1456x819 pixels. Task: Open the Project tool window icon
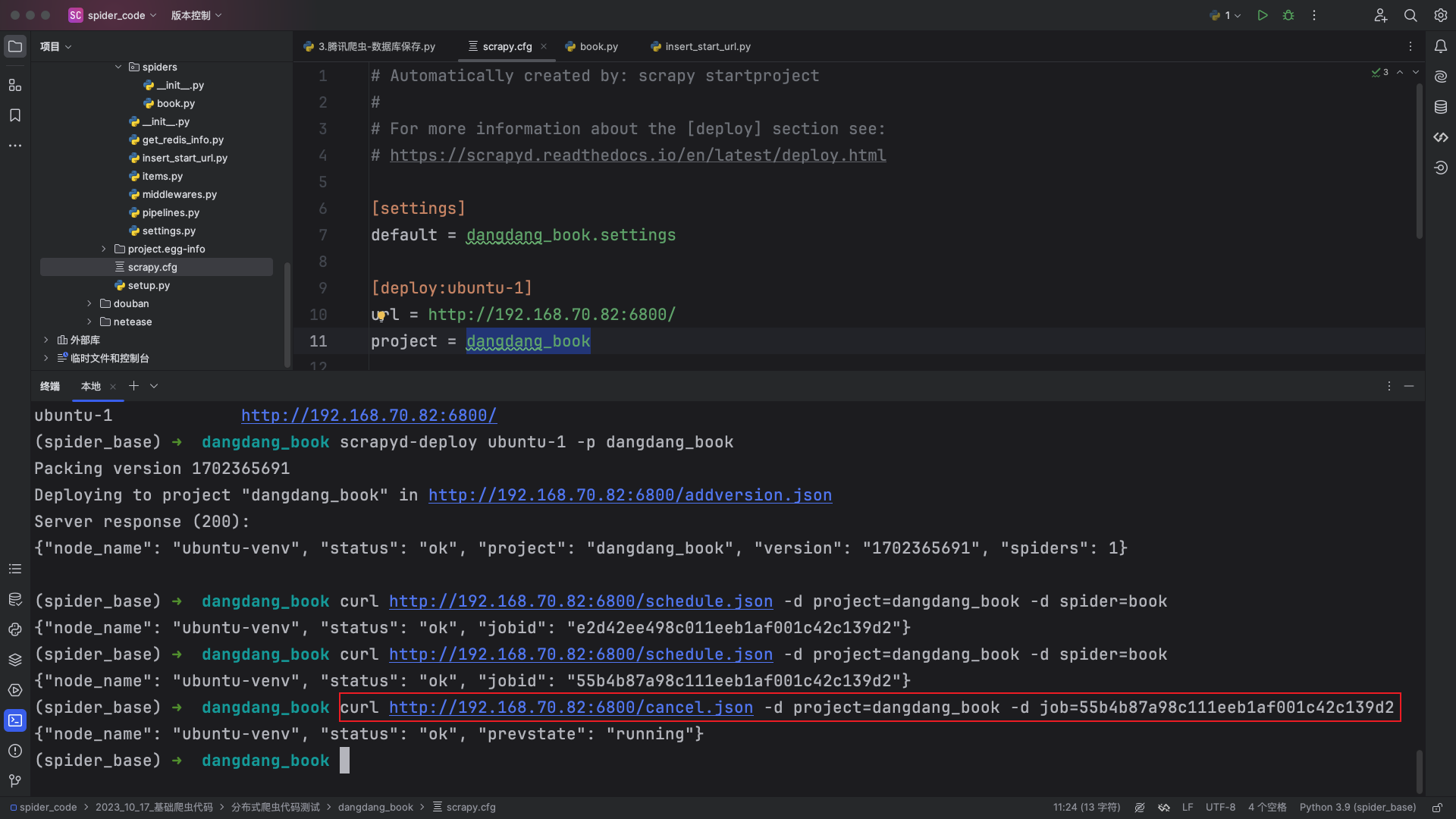coord(15,47)
